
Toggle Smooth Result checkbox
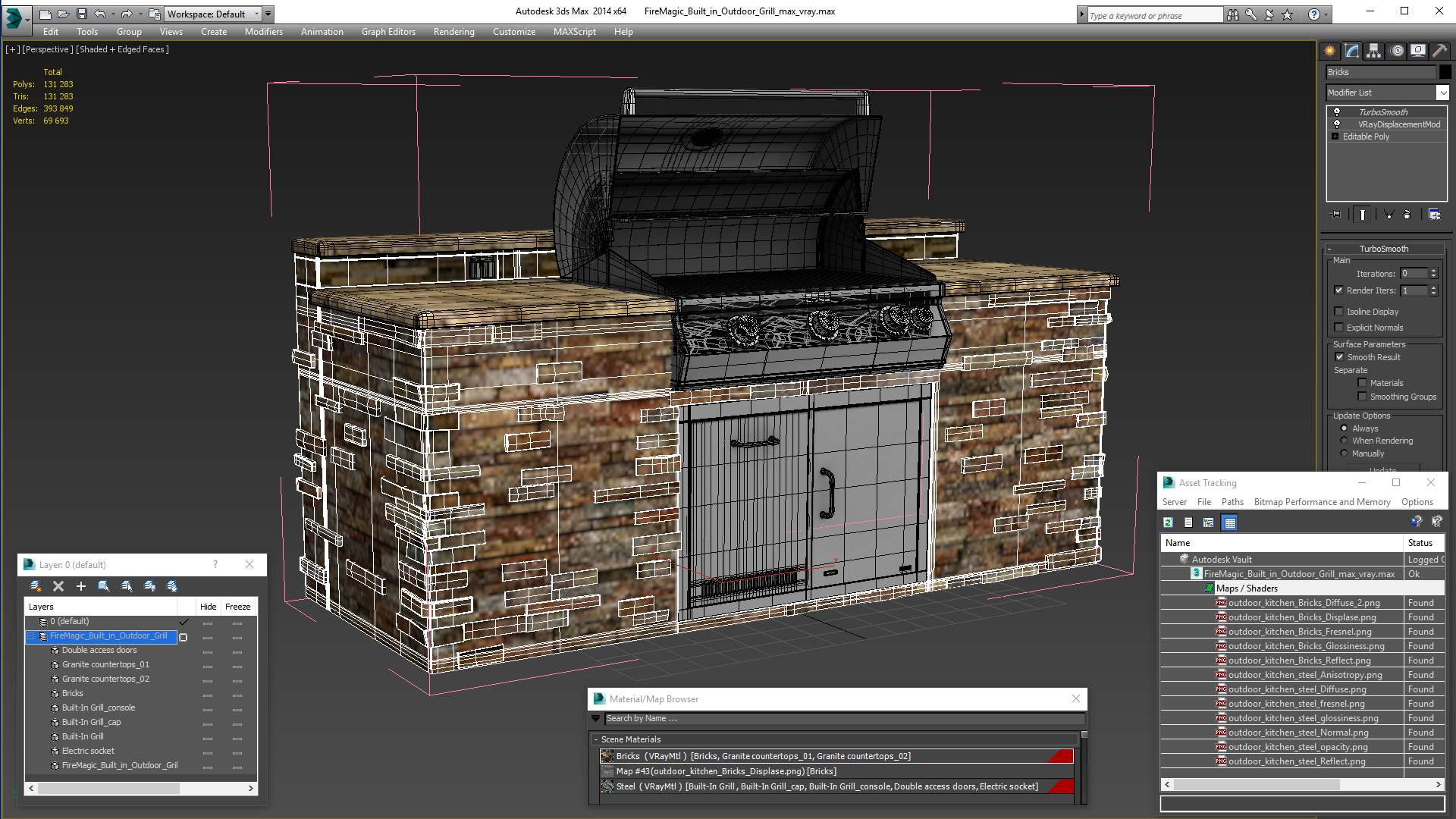click(1339, 357)
